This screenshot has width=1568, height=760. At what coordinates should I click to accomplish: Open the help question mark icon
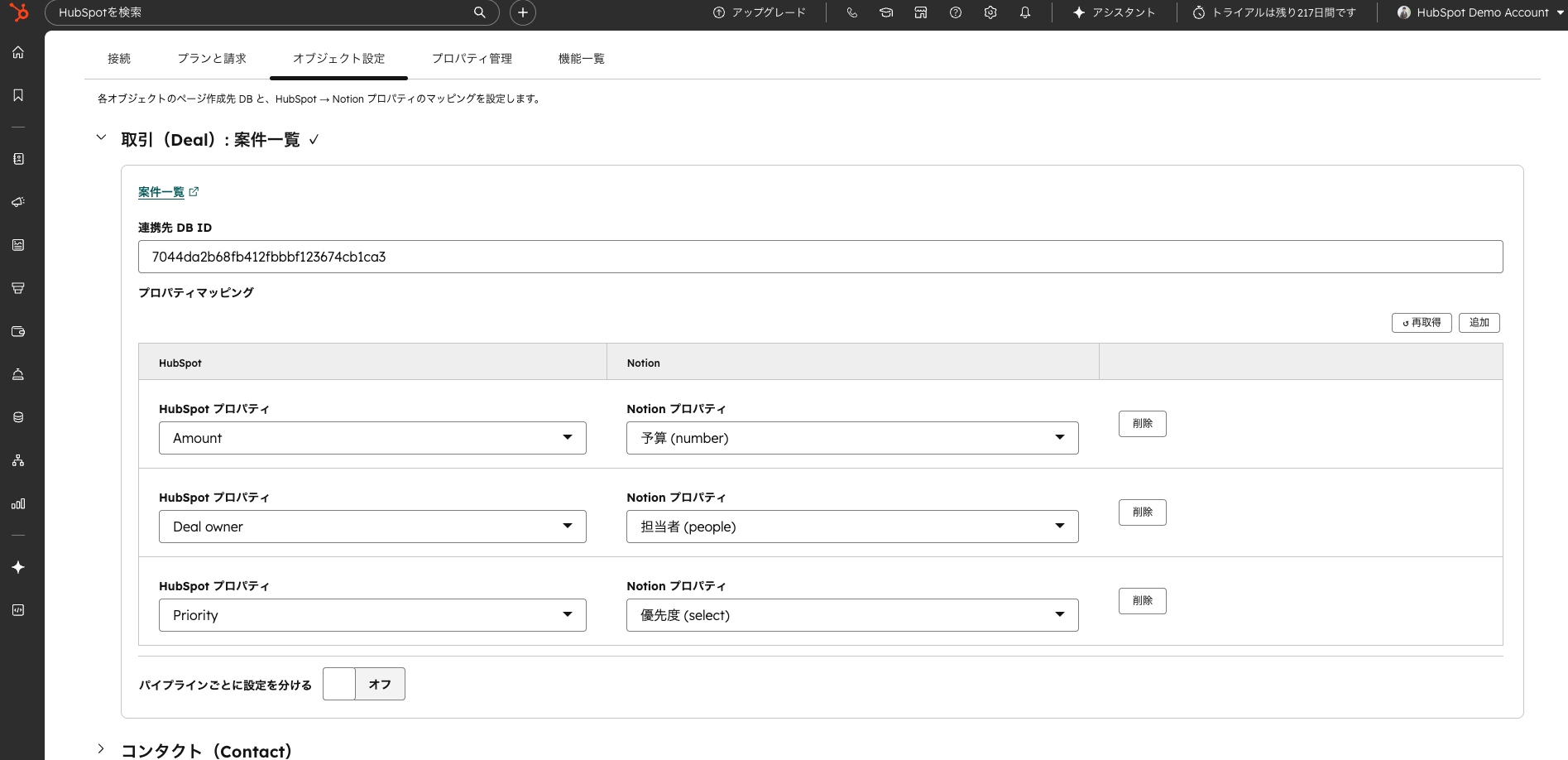tap(956, 12)
